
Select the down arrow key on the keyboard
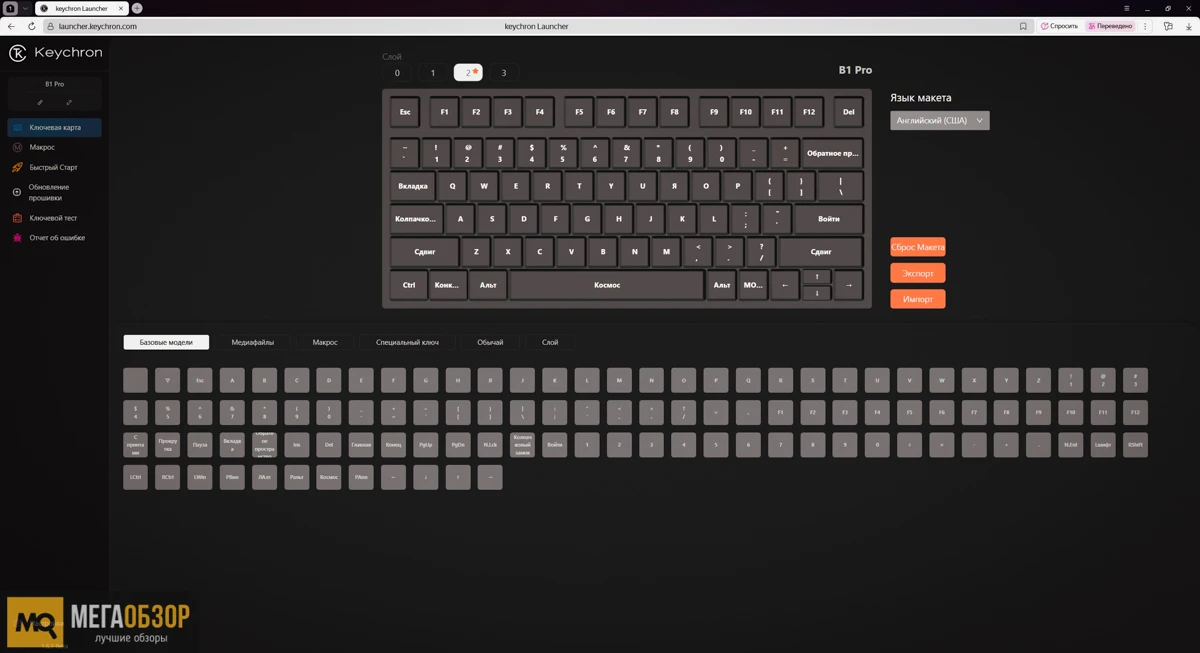tap(817, 293)
